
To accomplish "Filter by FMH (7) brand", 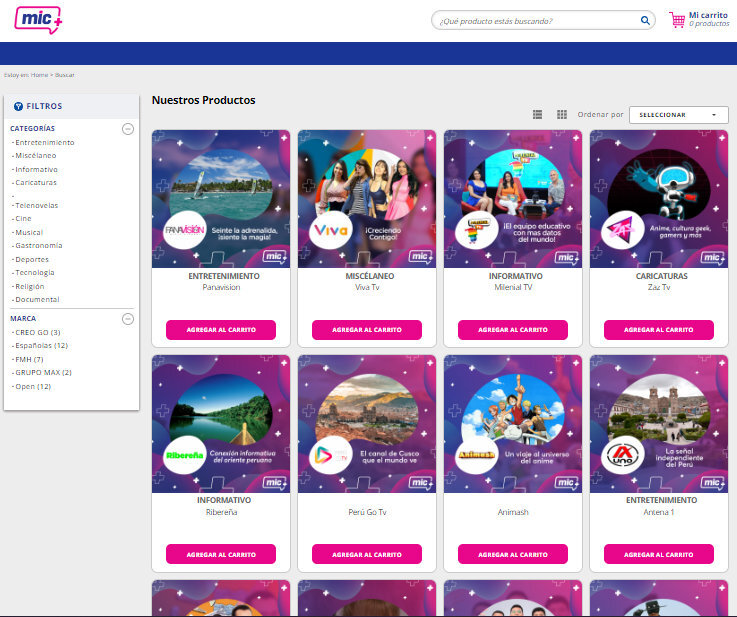I will pyautogui.click(x=29, y=359).
